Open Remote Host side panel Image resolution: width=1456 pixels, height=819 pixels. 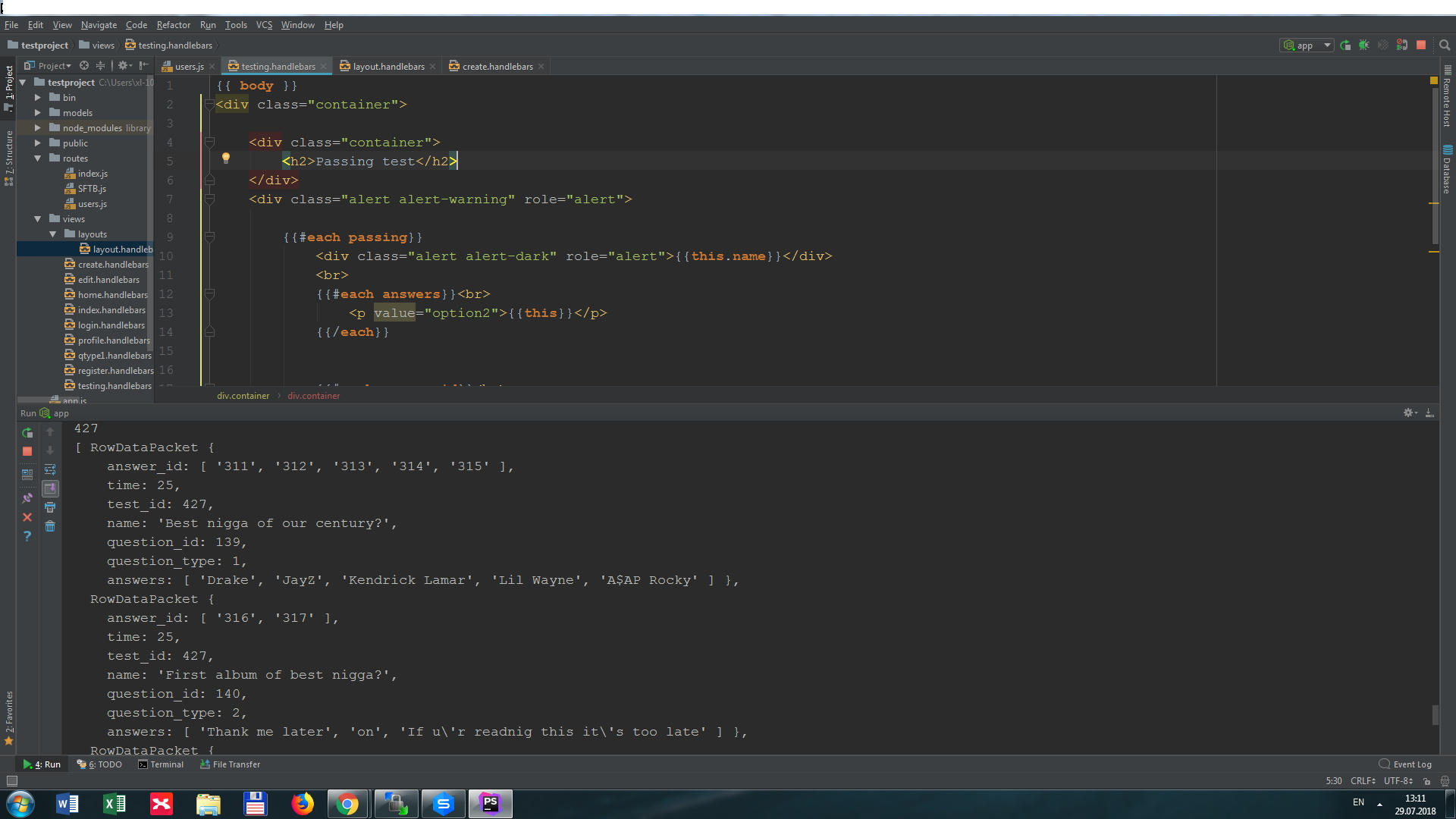[1447, 97]
